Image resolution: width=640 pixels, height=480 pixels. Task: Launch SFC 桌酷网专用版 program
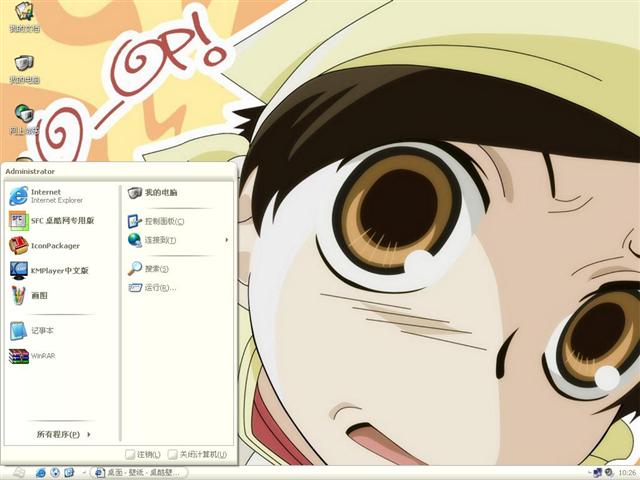(x=61, y=220)
